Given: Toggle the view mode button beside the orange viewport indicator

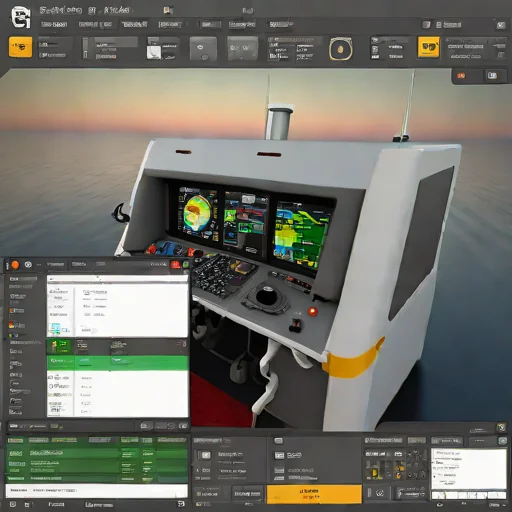Looking at the screenshot, I should point(492,76).
